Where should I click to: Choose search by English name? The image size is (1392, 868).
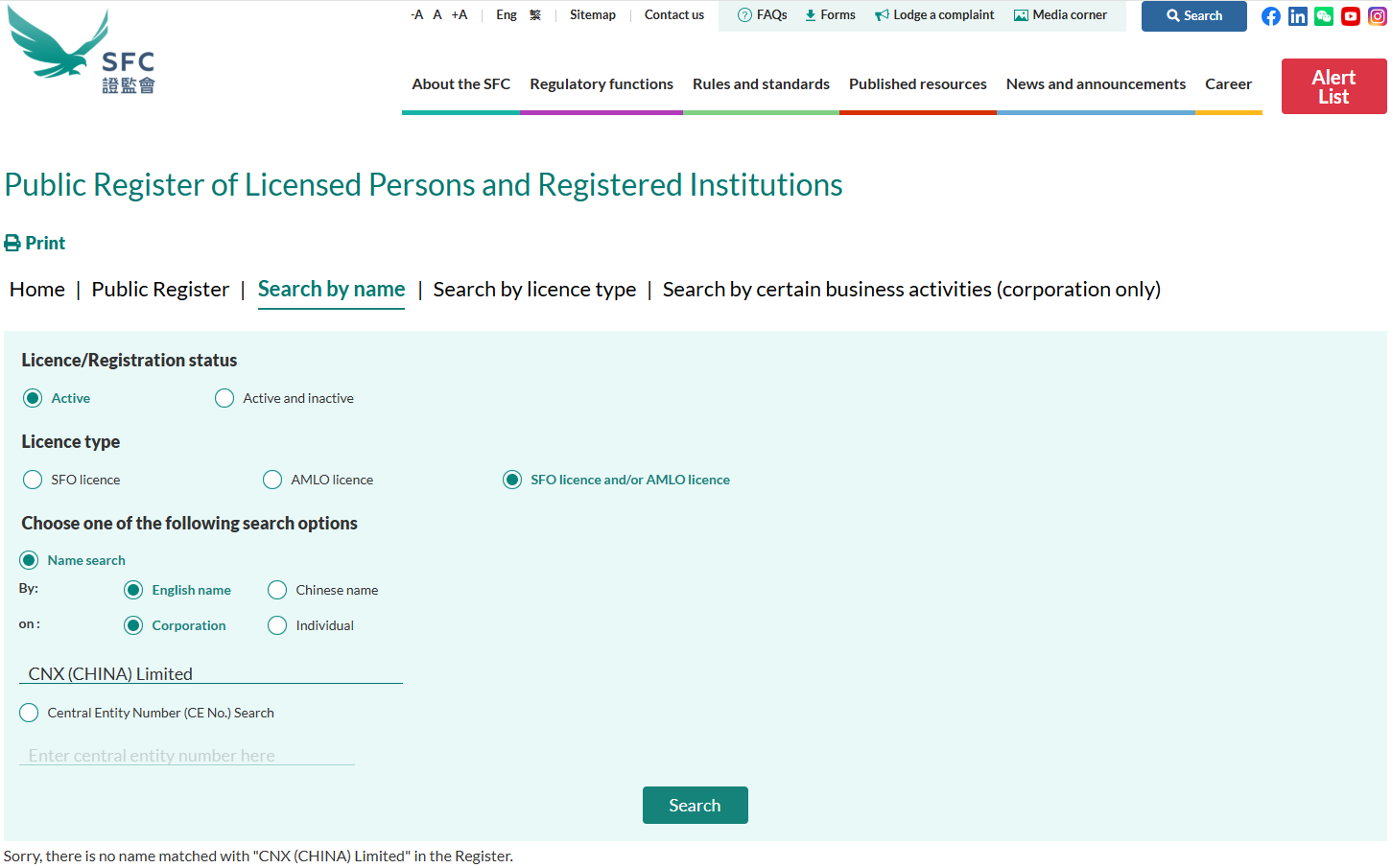133,590
